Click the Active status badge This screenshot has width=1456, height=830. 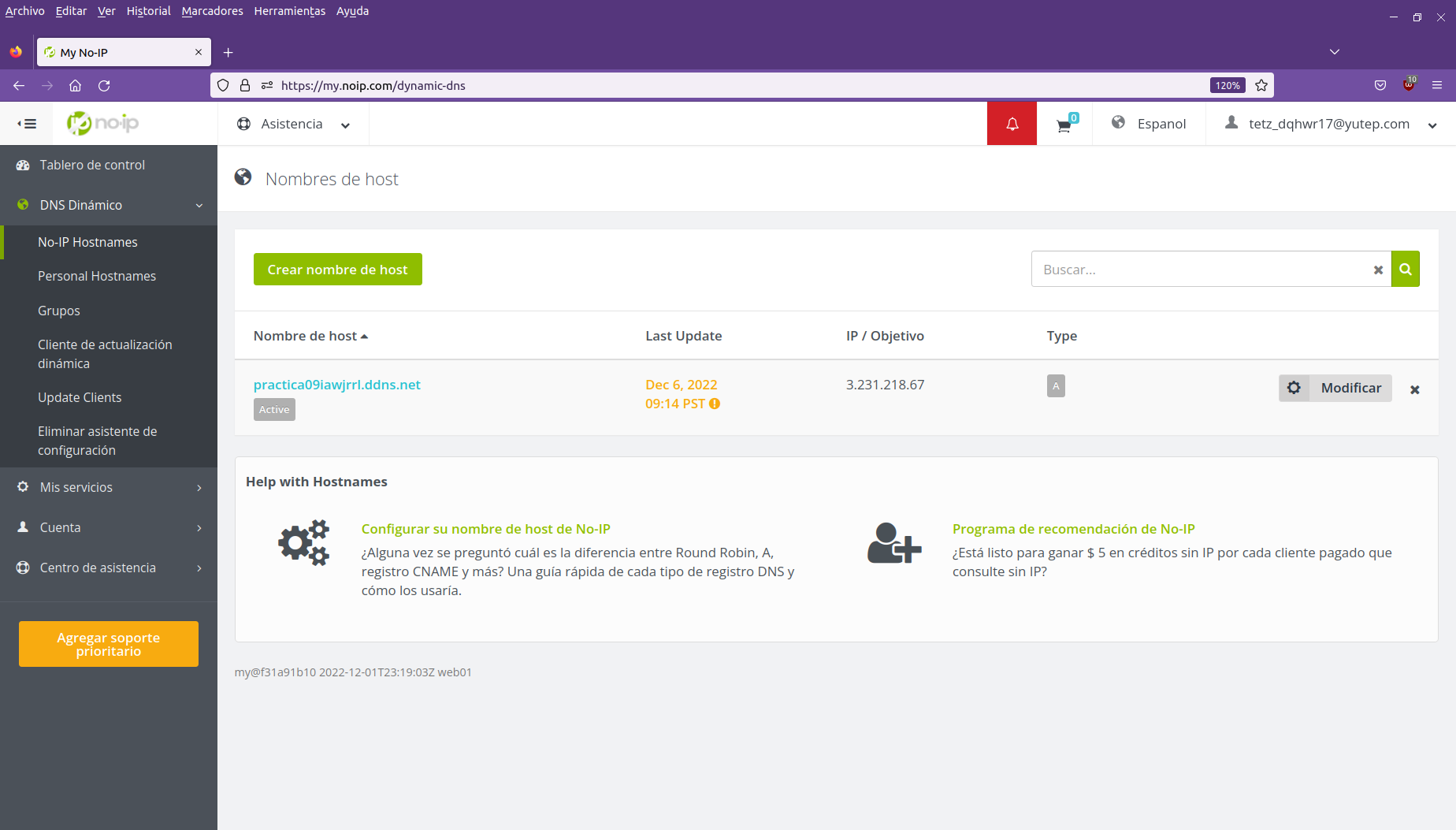[x=274, y=410]
